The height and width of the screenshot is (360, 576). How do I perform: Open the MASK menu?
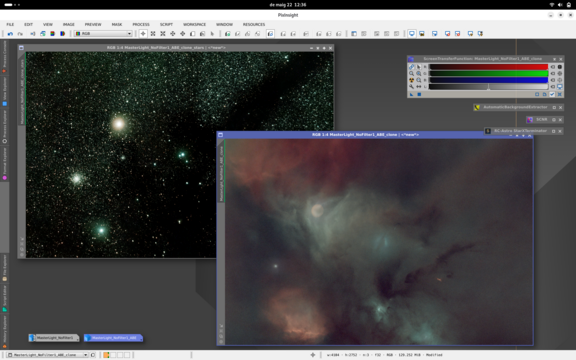tap(117, 24)
